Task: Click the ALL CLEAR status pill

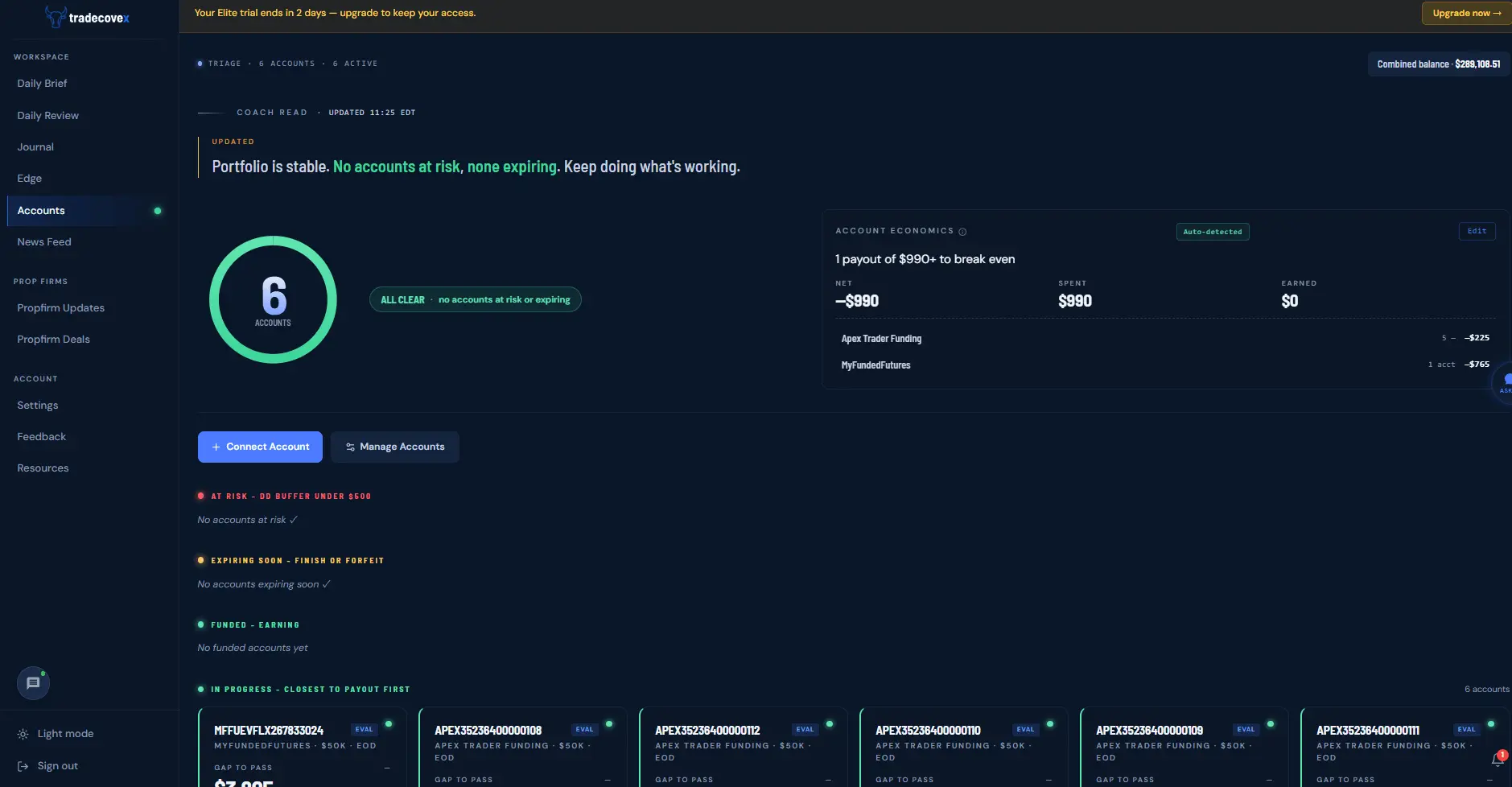Action: tap(475, 299)
